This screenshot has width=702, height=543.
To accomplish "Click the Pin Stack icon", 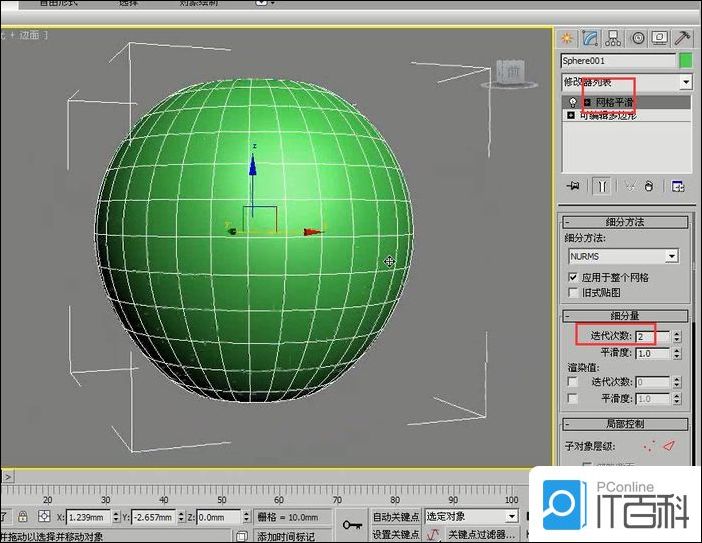I will pos(573,186).
